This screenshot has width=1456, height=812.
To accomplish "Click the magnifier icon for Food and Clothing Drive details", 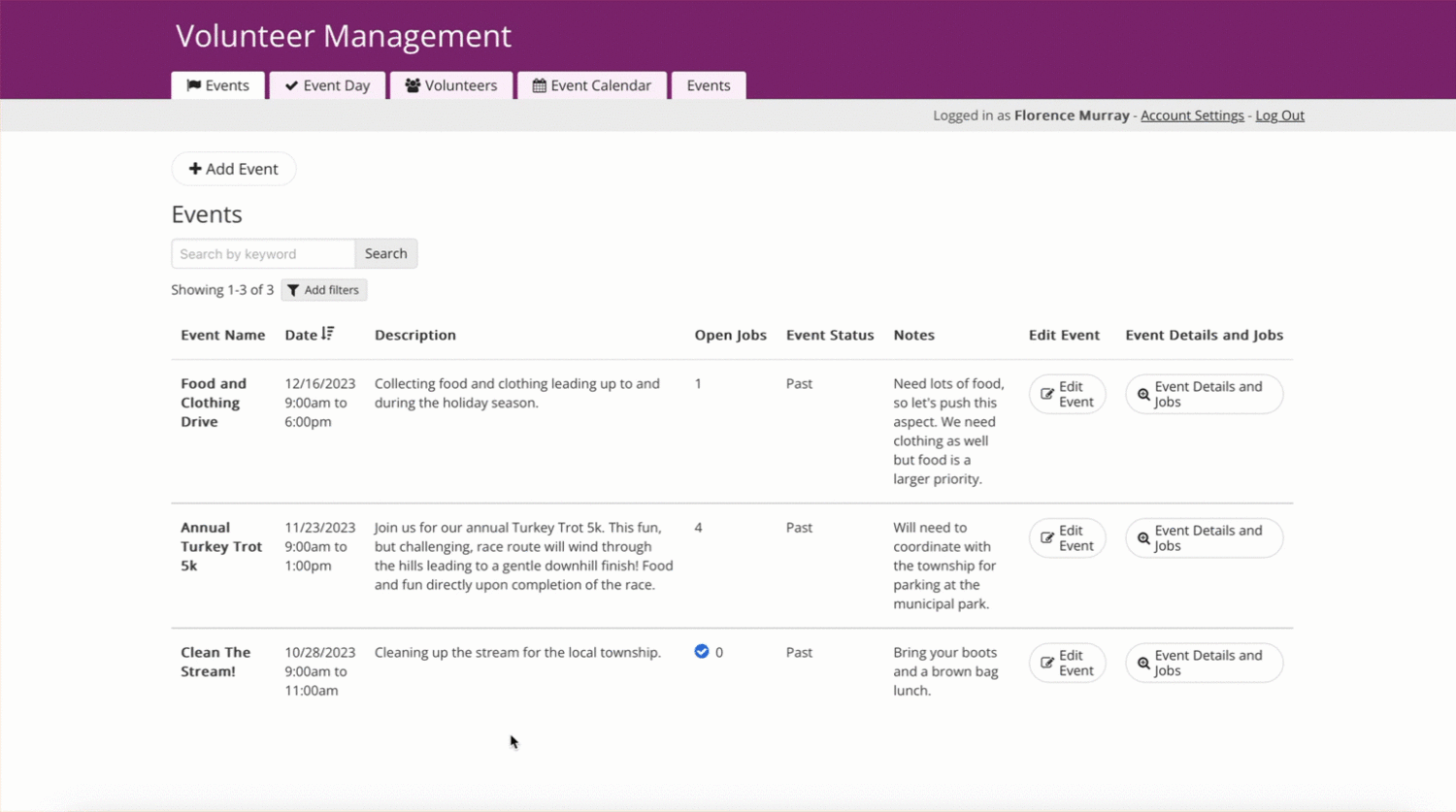I will coord(1143,395).
